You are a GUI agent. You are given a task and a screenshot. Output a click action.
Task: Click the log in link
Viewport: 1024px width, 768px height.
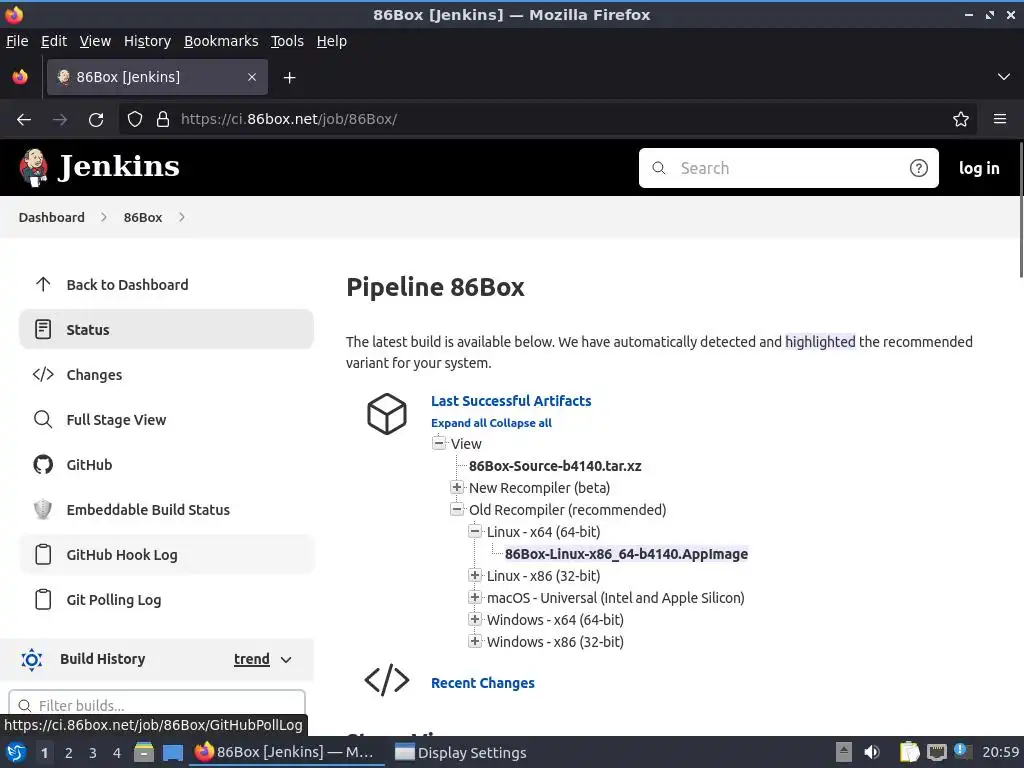coord(979,168)
